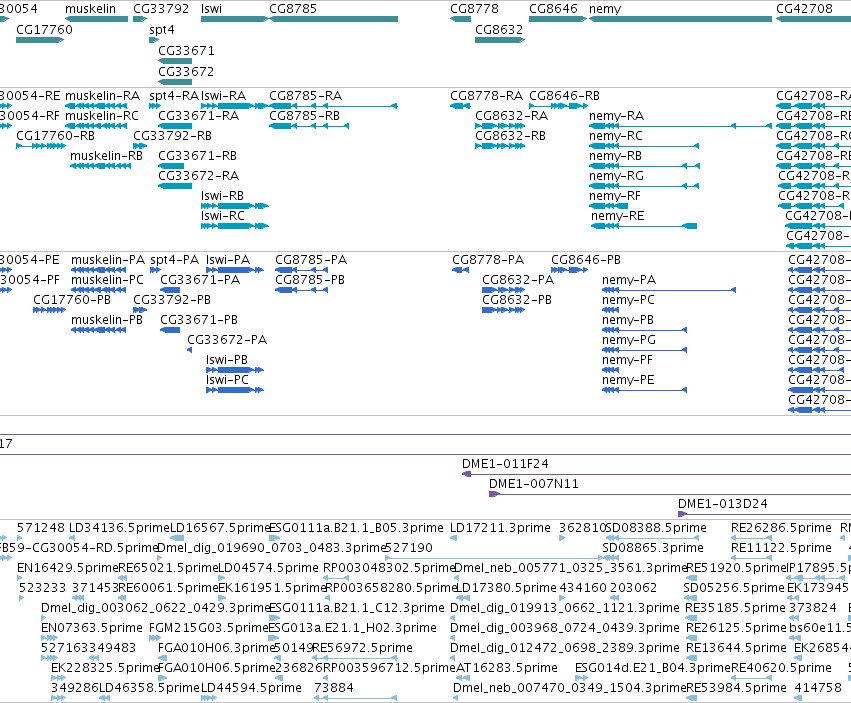Open the CG8646-PB protein label
The height and width of the screenshot is (703, 851).
click(x=586, y=261)
